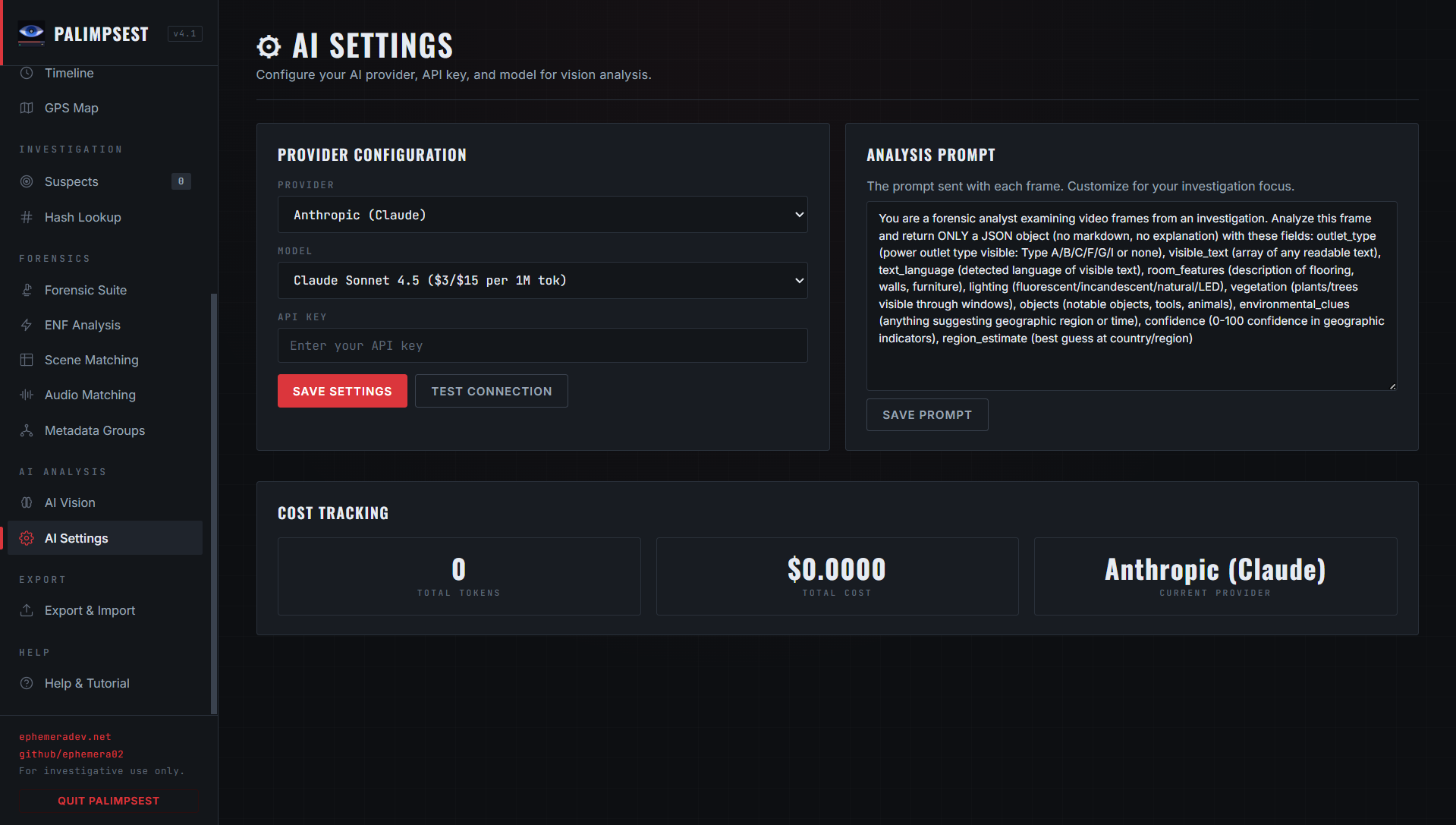
Task: Click the Help & Tutorial question icon
Action: [x=27, y=683]
